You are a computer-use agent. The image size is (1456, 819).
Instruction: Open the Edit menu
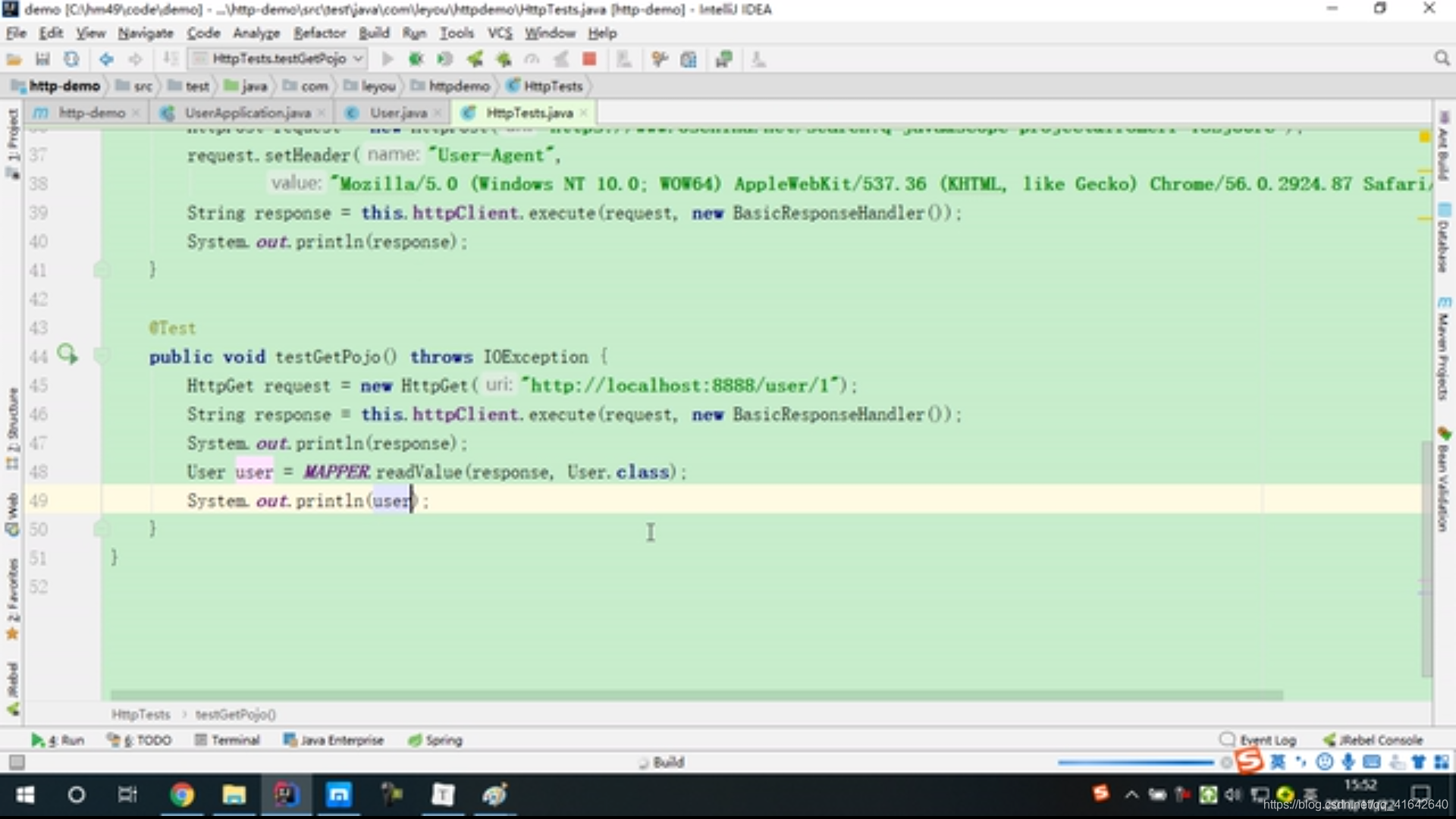[x=51, y=33]
